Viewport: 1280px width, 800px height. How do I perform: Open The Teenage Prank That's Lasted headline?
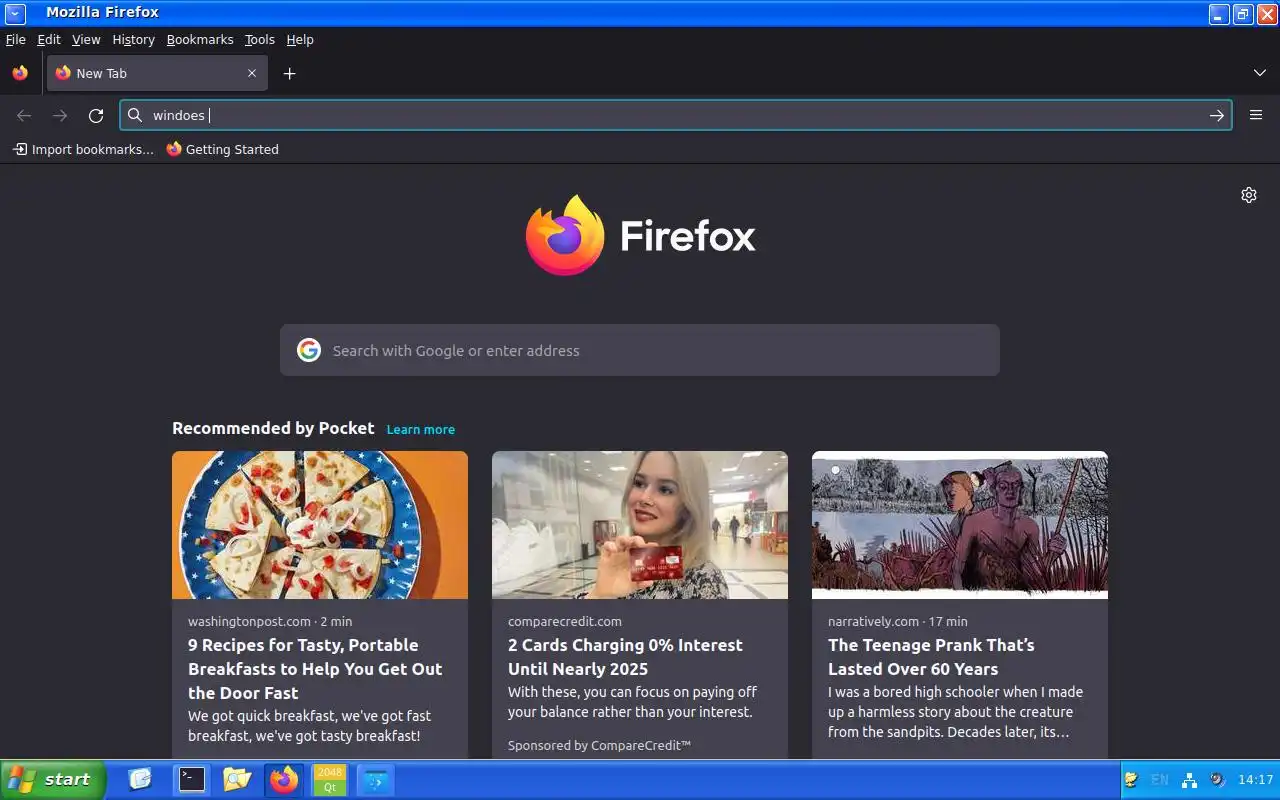(x=931, y=657)
